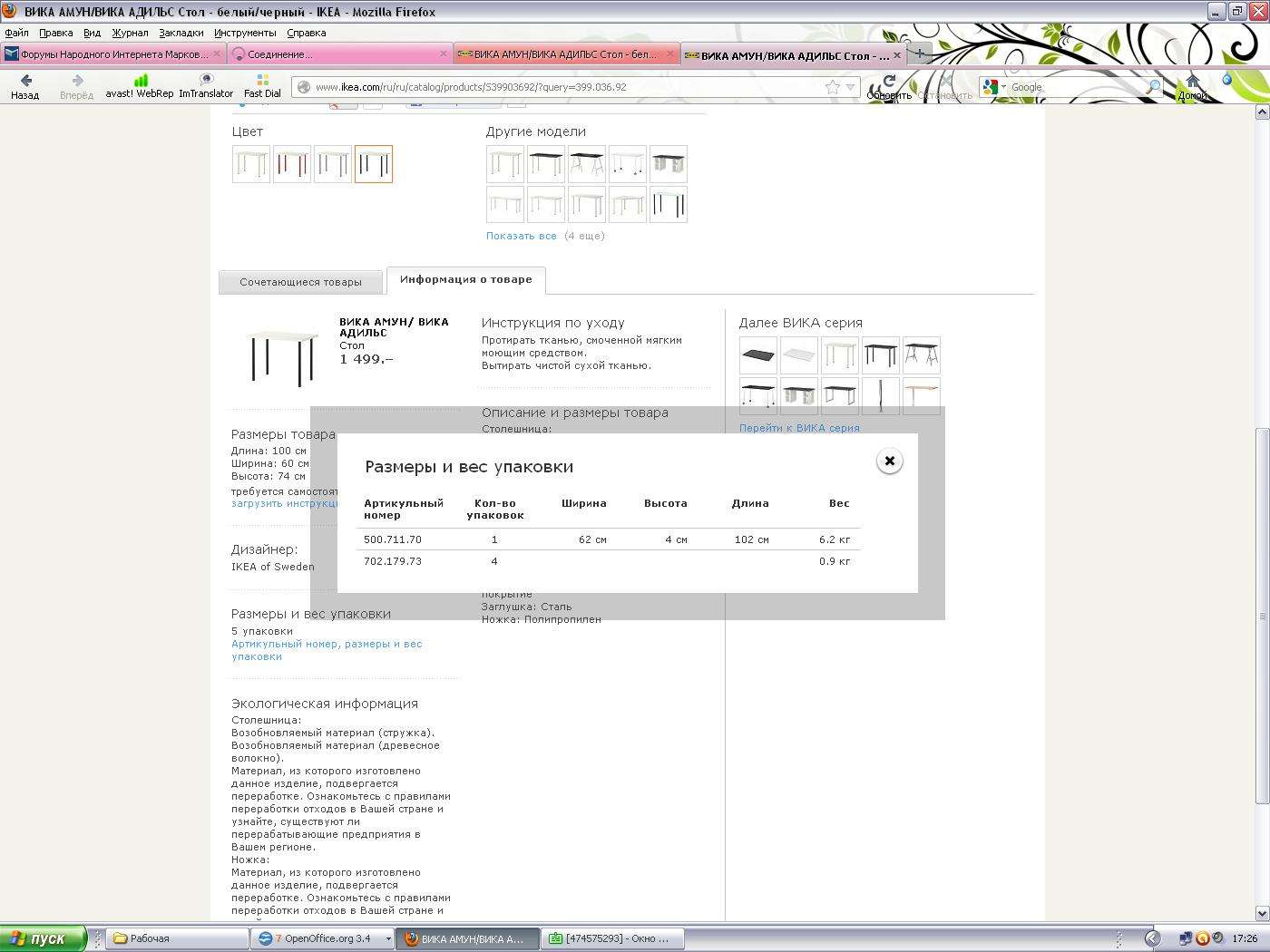This screenshot has height=952, width=1270.
Task: Click weight value 6.2 кг
Action: coord(835,539)
